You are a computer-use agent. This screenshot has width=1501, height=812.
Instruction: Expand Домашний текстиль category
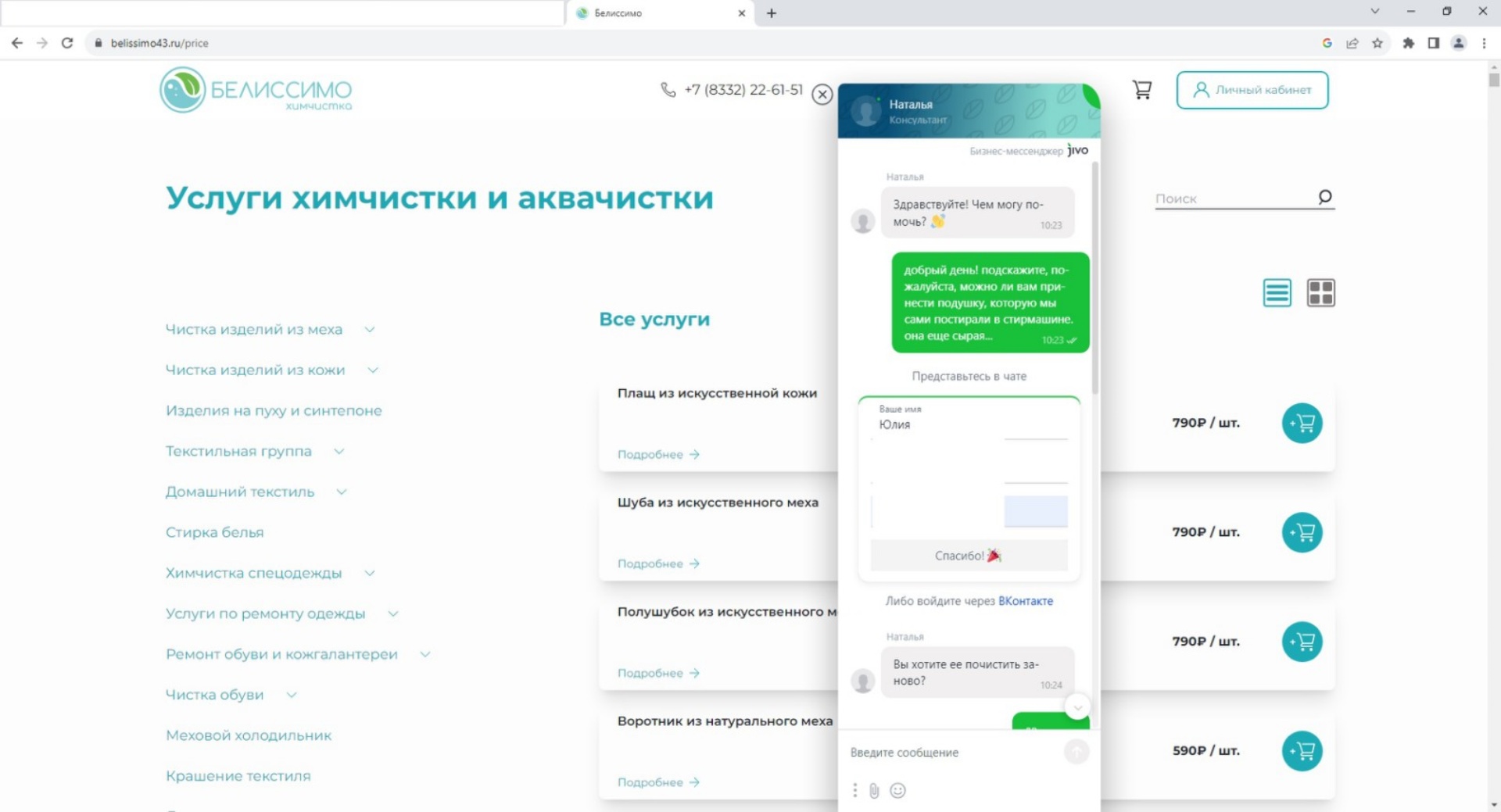(x=342, y=492)
